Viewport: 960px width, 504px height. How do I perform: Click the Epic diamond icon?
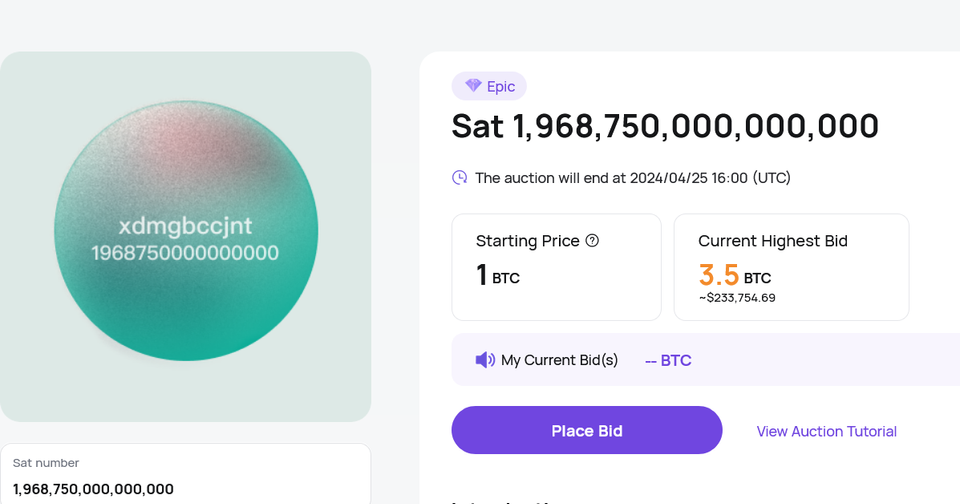pos(473,86)
